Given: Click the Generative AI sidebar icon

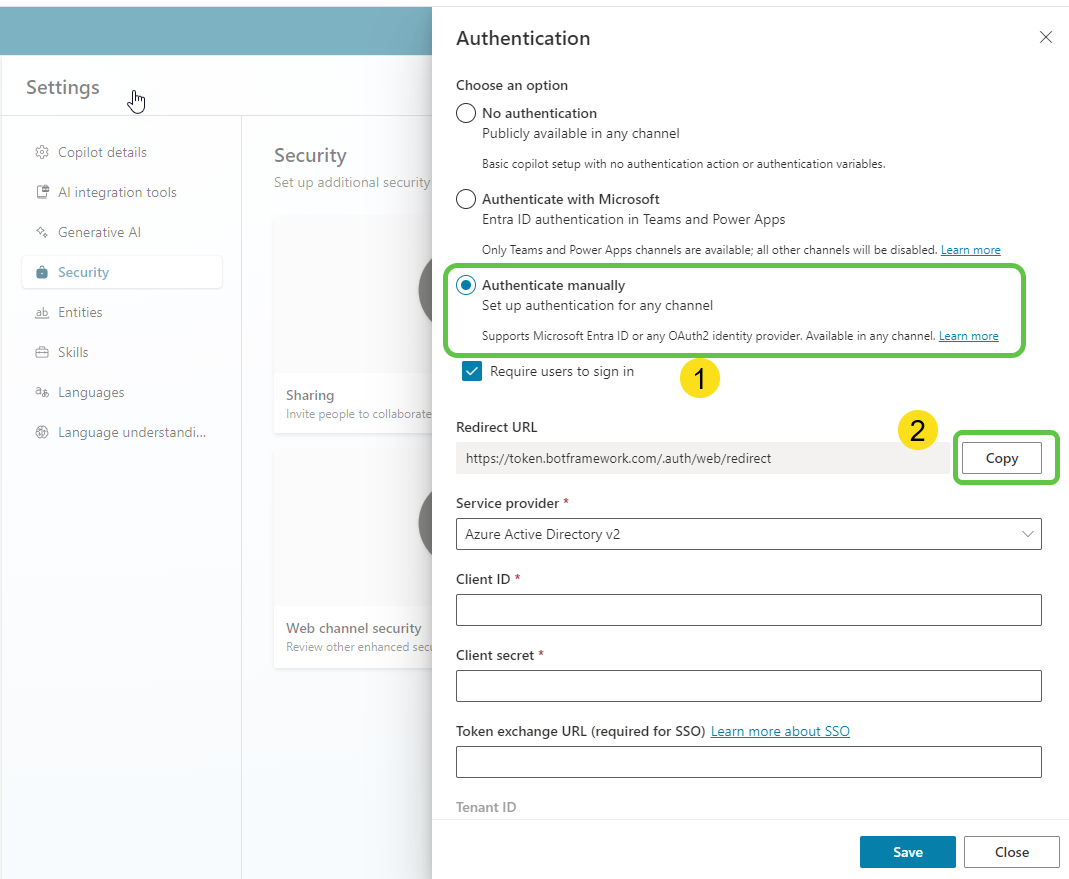Looking at the screenshot, I should pos(41,231).
